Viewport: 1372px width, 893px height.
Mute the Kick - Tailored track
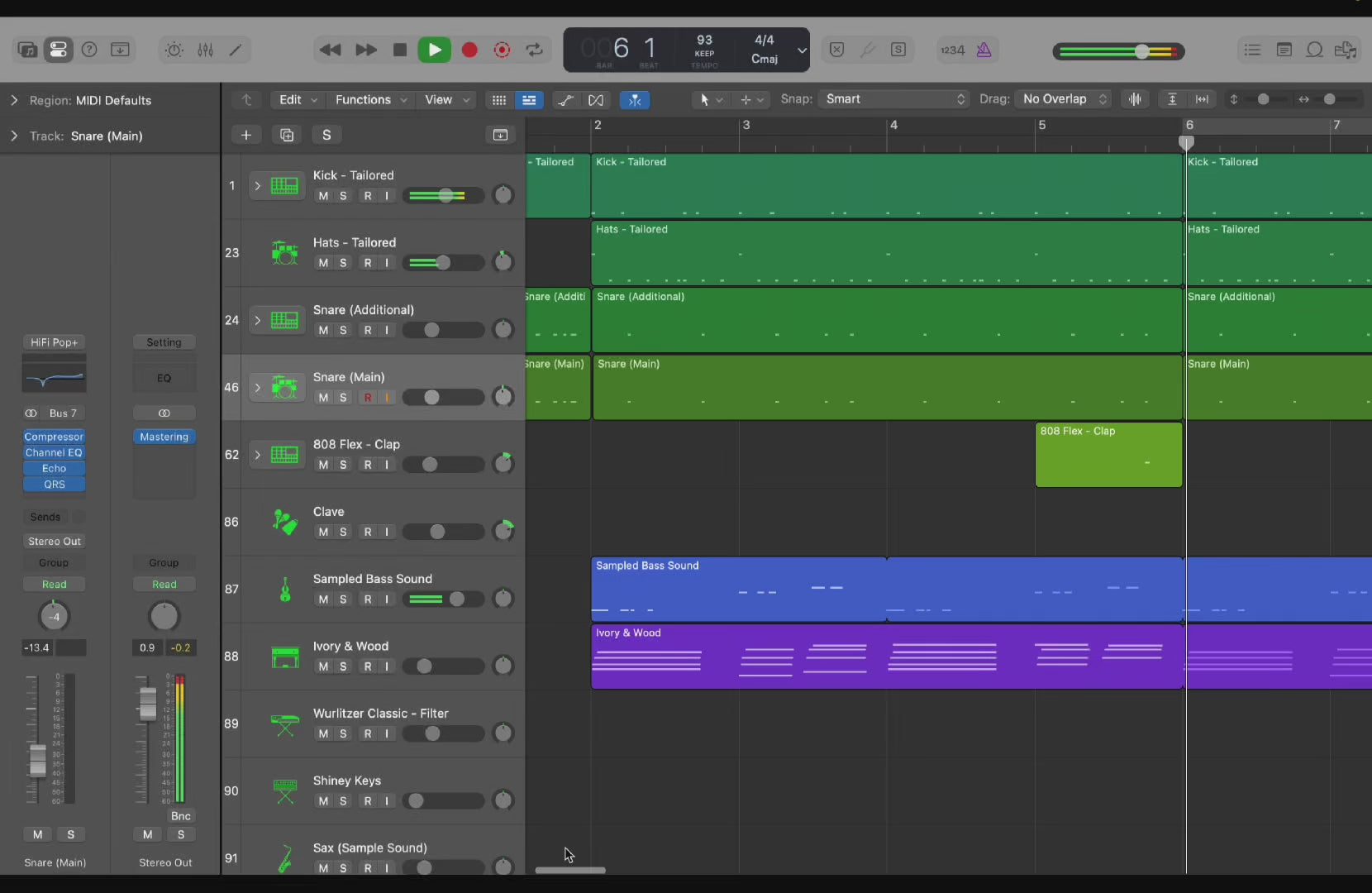click(x=323, y=196)
